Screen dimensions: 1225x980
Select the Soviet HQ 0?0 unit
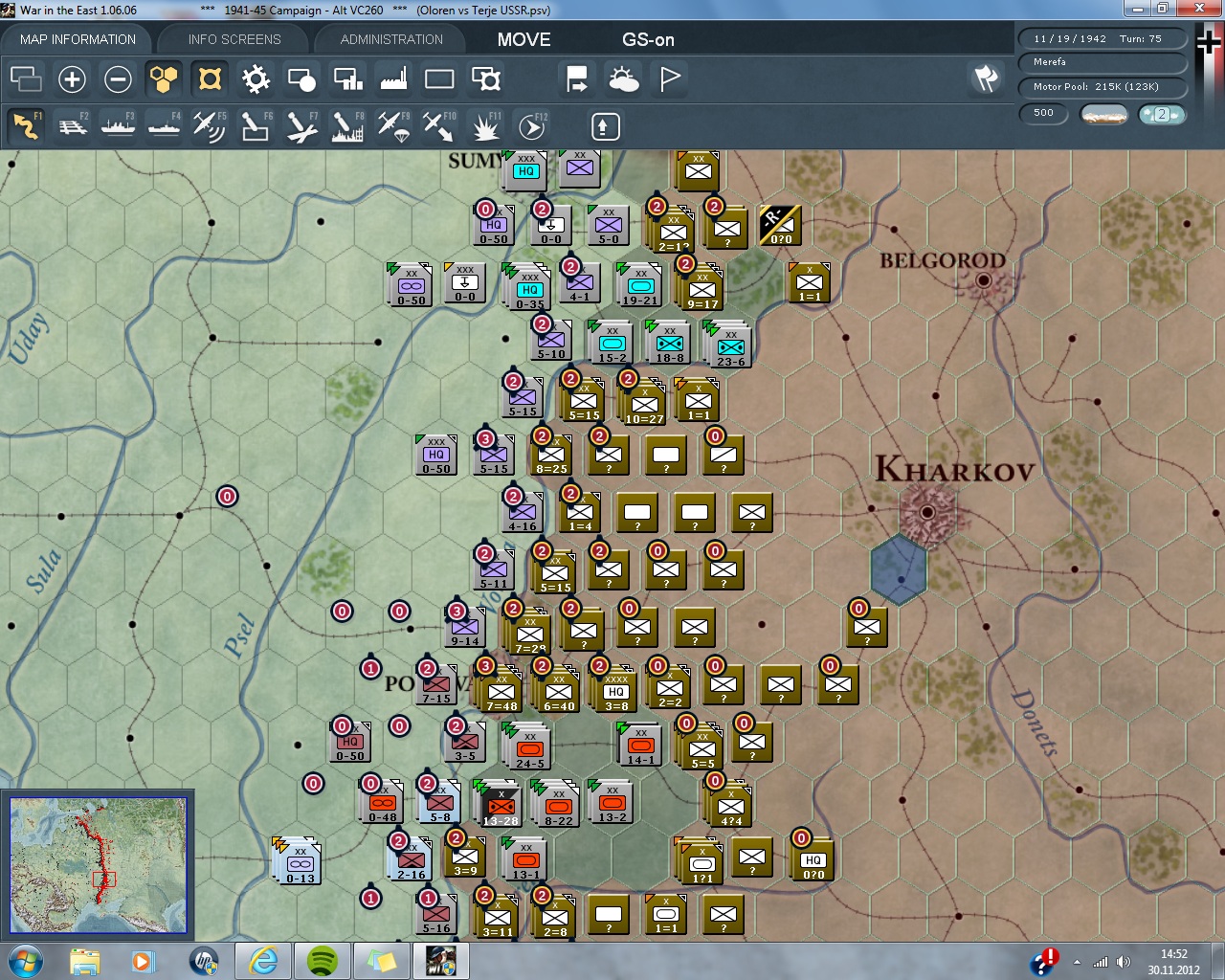tap(813, 858)
